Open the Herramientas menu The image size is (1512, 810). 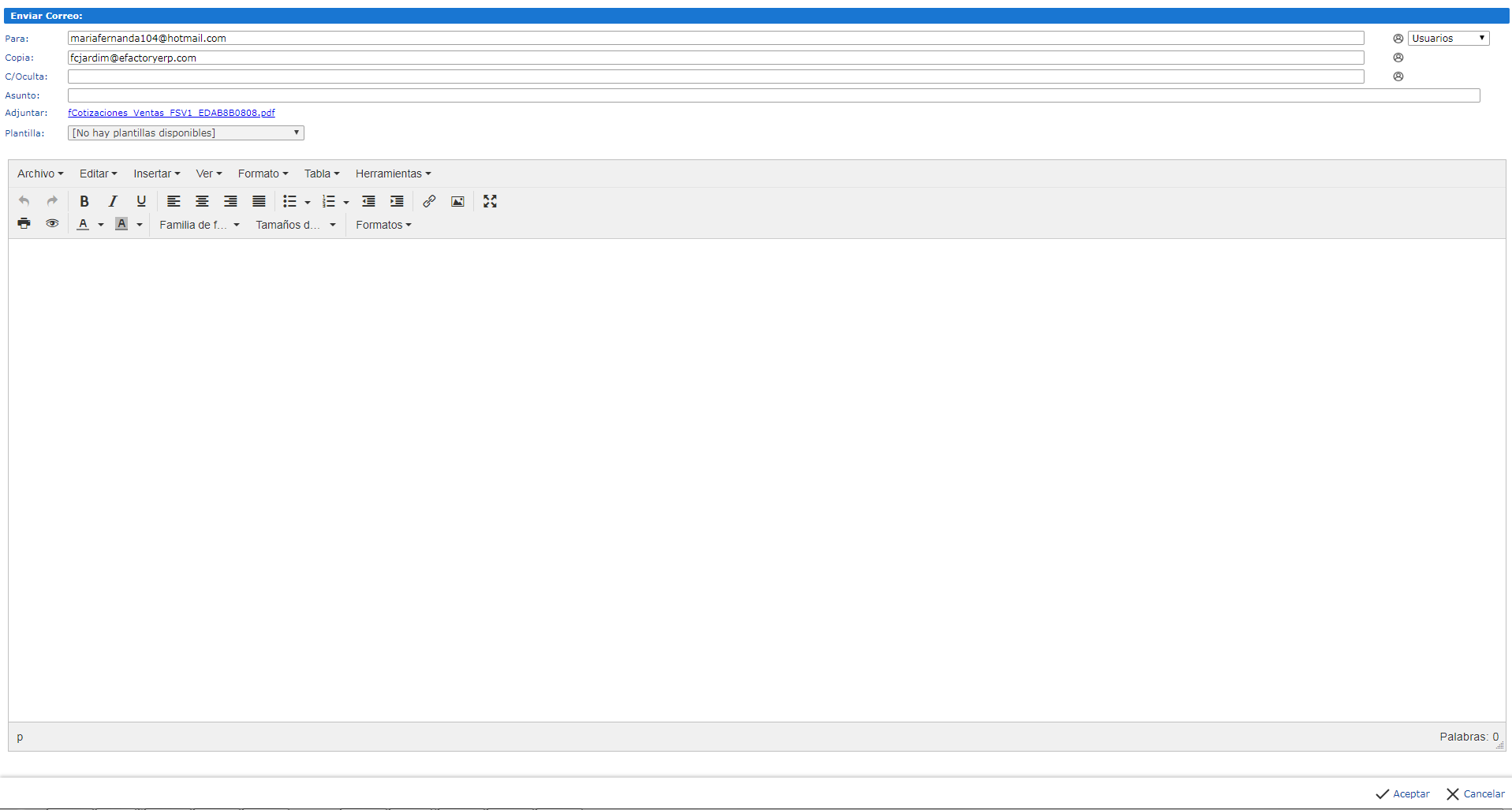[x=393, y=174]
